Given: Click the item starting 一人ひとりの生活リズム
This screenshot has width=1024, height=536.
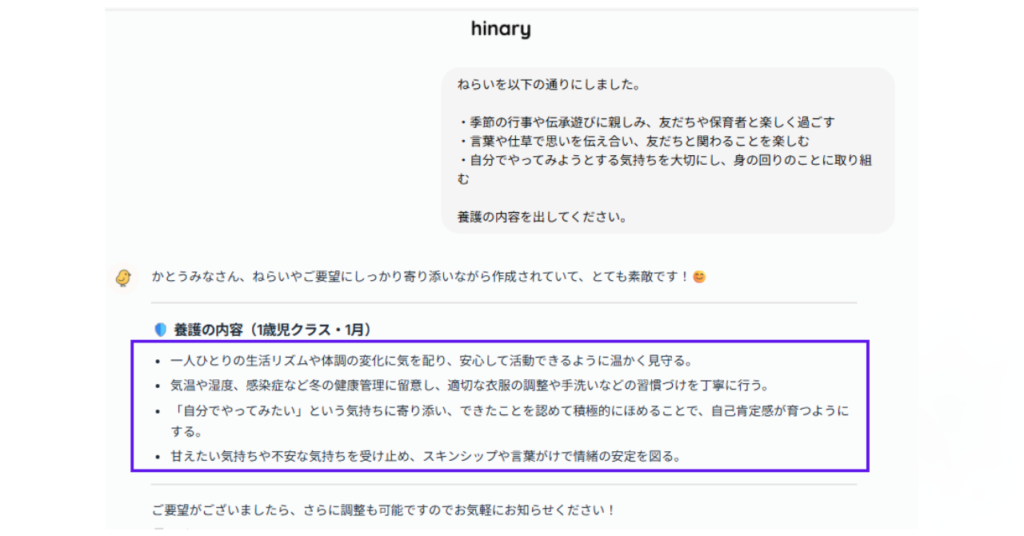Looking at the screenshot, I should point(431,360).
